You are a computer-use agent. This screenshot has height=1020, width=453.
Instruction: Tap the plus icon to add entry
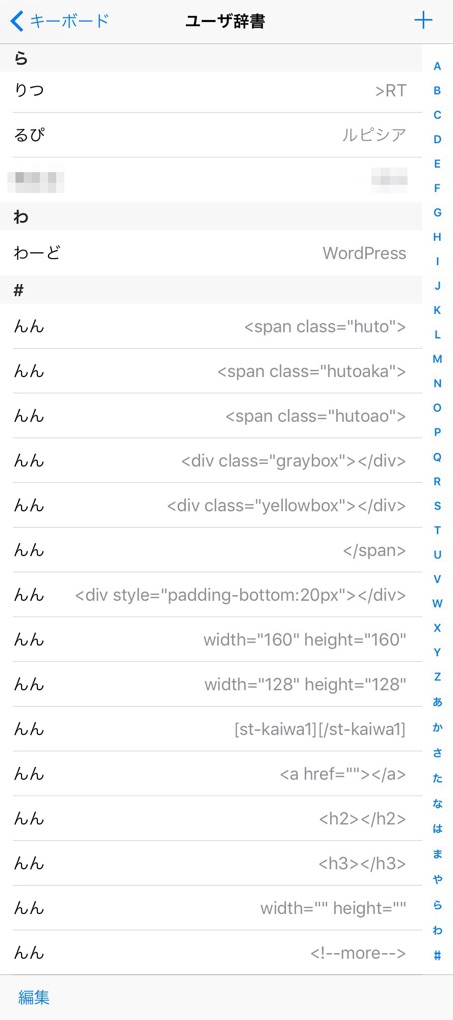(x=423, y=21)
